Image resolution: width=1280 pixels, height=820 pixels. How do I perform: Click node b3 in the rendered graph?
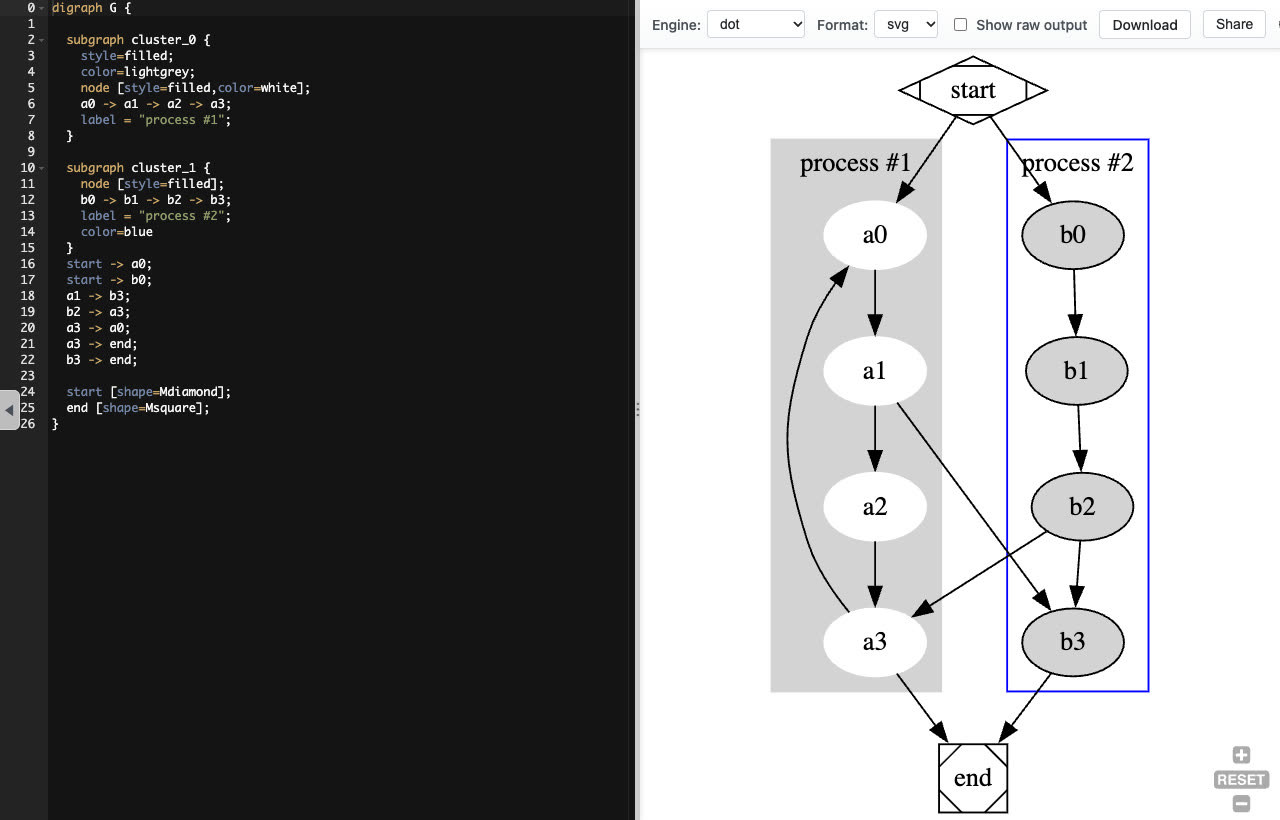[1073, 642]
